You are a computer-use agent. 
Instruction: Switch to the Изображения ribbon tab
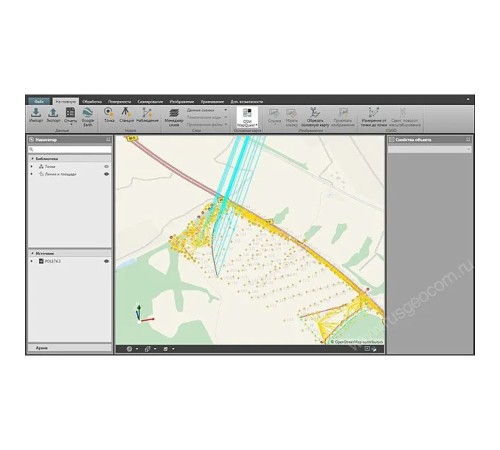[182, 102]
